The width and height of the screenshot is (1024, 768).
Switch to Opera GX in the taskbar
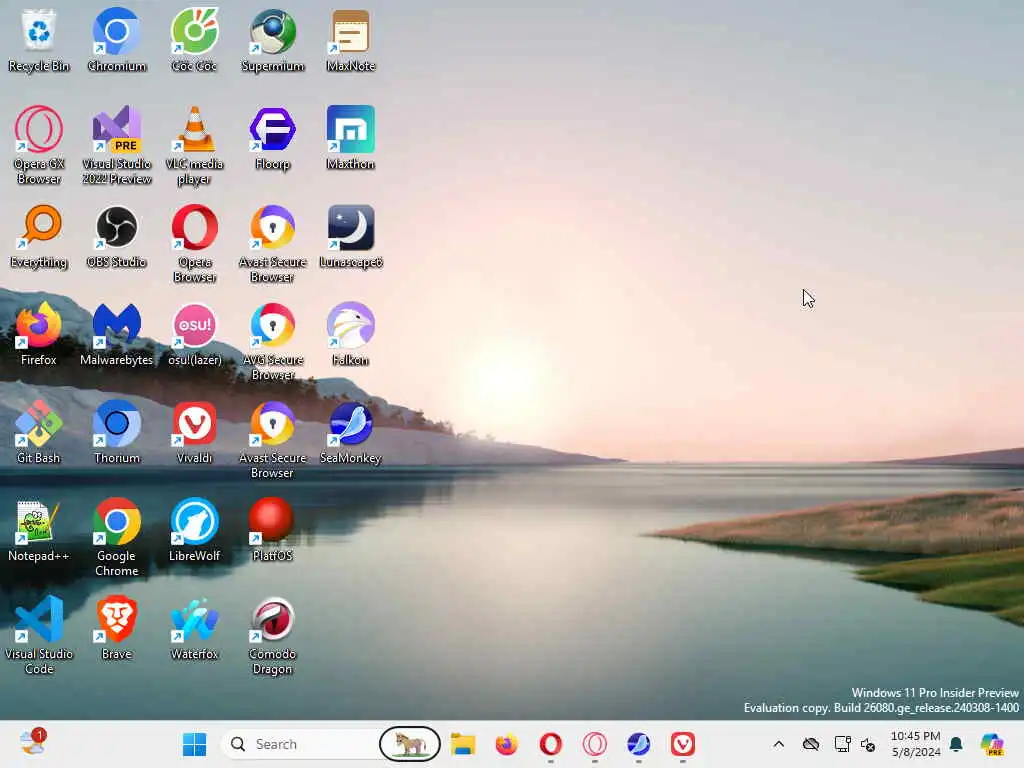[x=594, y=744]
